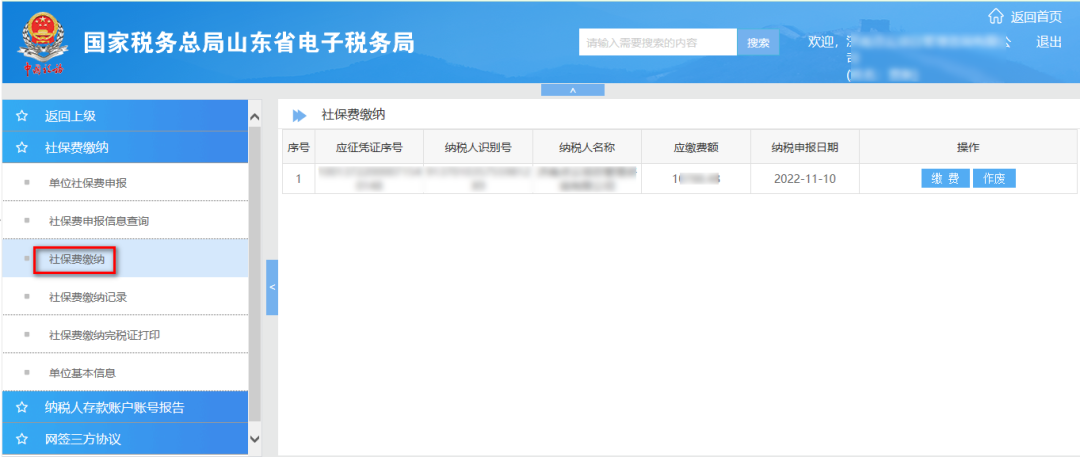The height and width of the screenshot is (457, 1080).
Task: Focus the search input field in header
Action: click(657, 42)
